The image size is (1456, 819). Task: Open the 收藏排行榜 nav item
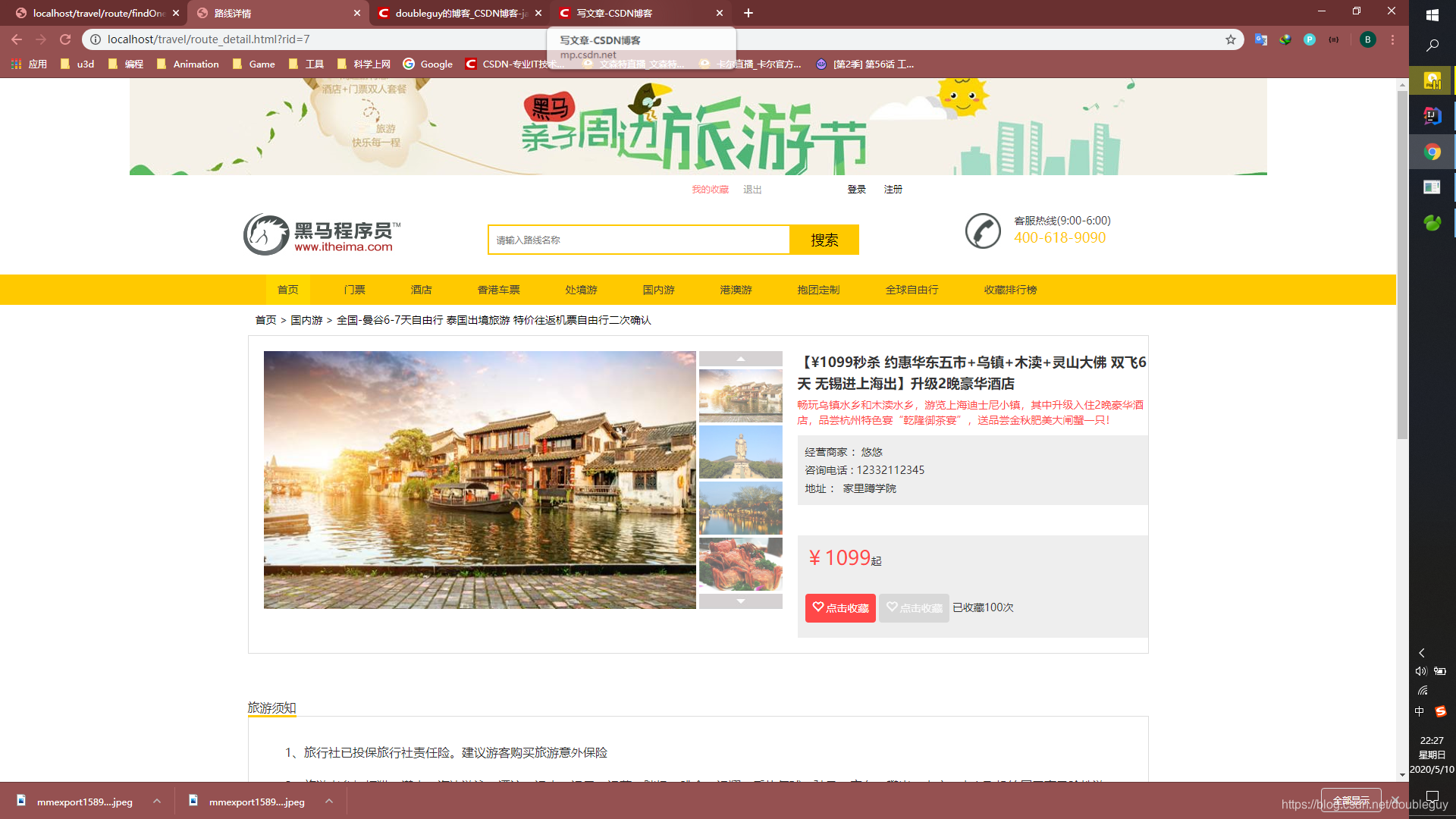click(1010, 290)
